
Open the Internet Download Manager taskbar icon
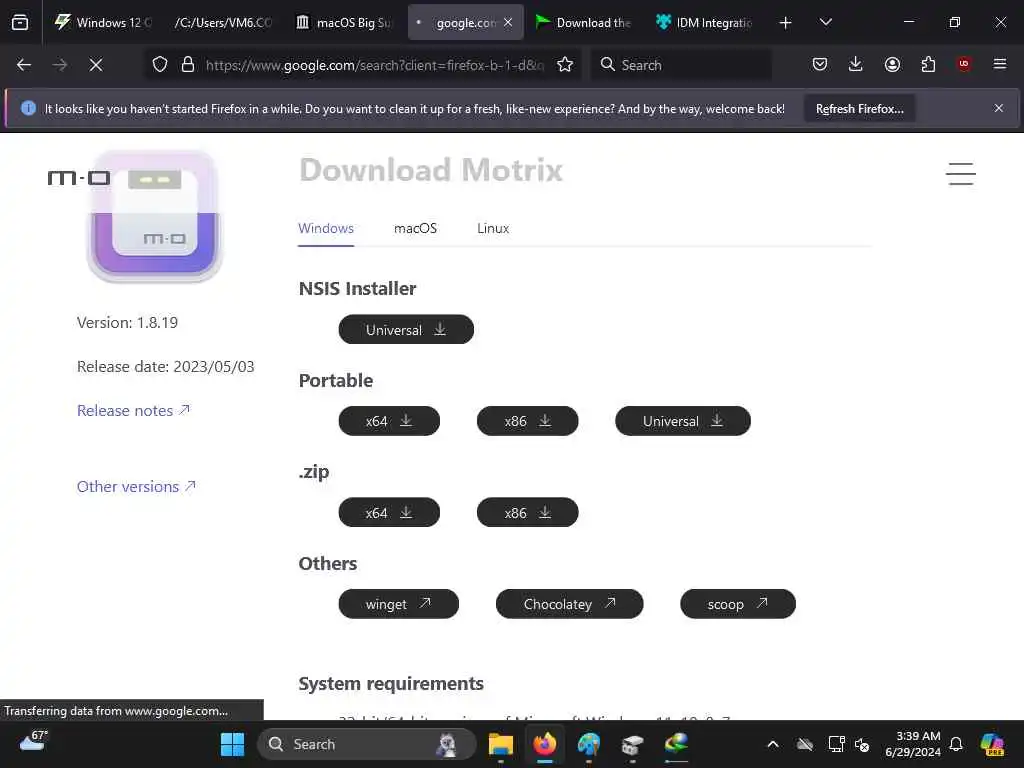pyautogui.click(x=677, y=744)
